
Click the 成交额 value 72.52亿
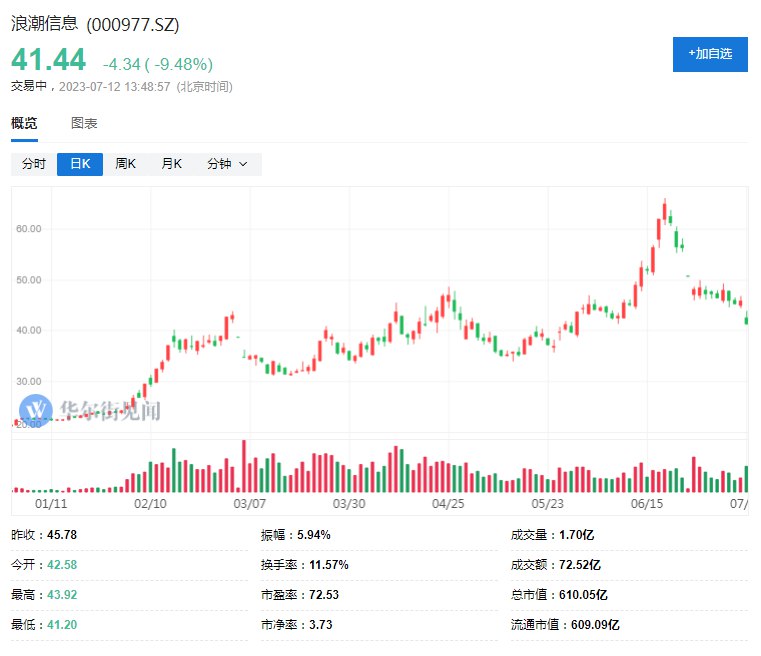pos(580,565)
